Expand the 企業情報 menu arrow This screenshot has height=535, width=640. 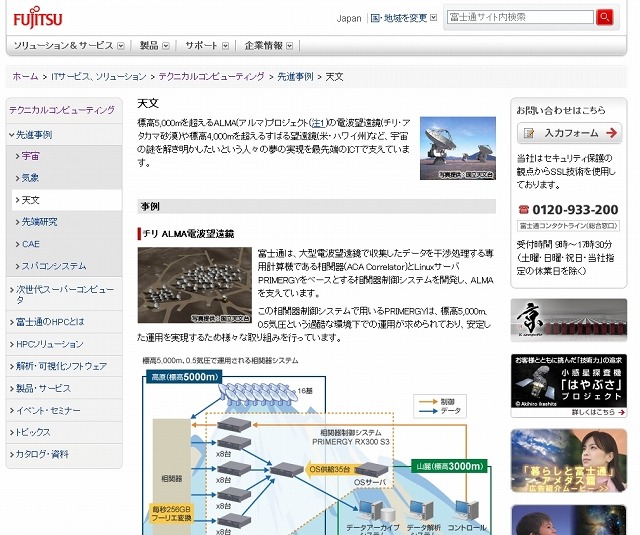tap(289, 46)
